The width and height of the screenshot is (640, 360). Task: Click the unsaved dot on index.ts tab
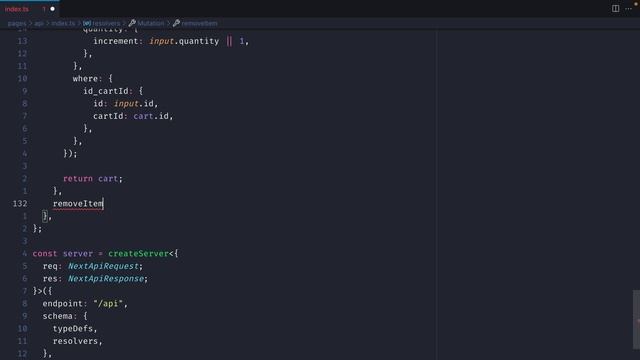52,9
